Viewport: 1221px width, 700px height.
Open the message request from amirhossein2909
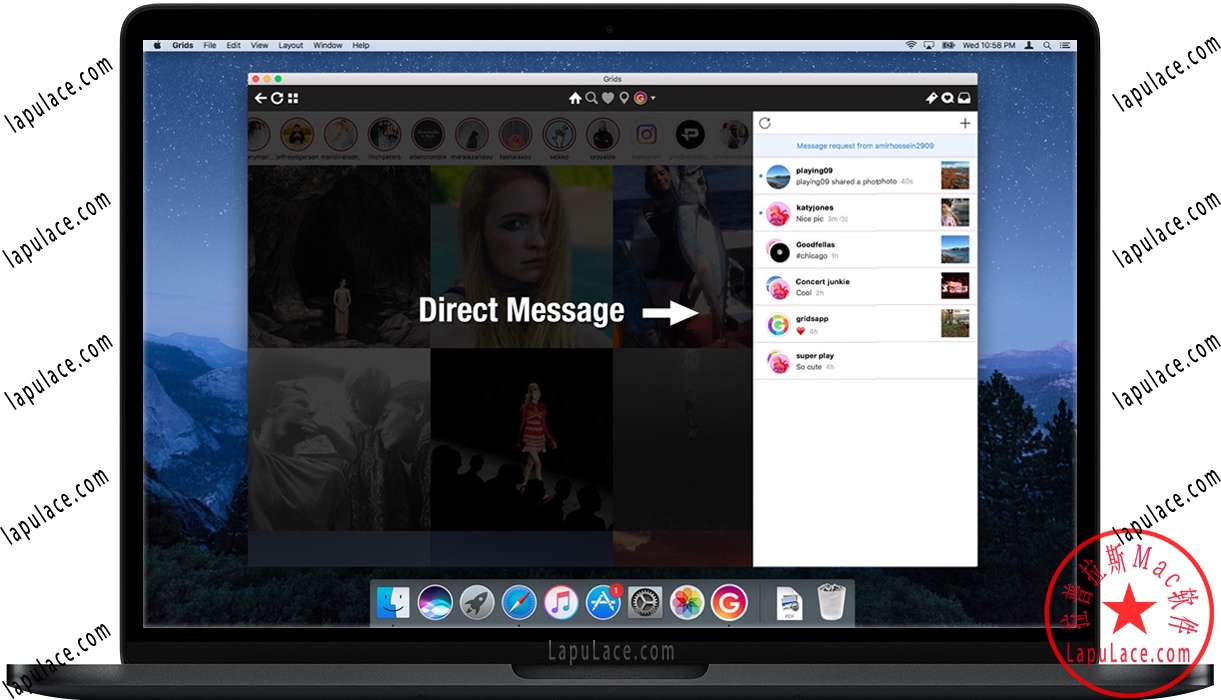[x=864, y=145]
